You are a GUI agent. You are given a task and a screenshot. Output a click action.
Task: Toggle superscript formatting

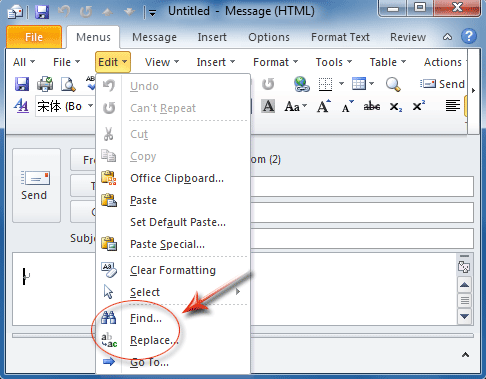tap(418, 106)
